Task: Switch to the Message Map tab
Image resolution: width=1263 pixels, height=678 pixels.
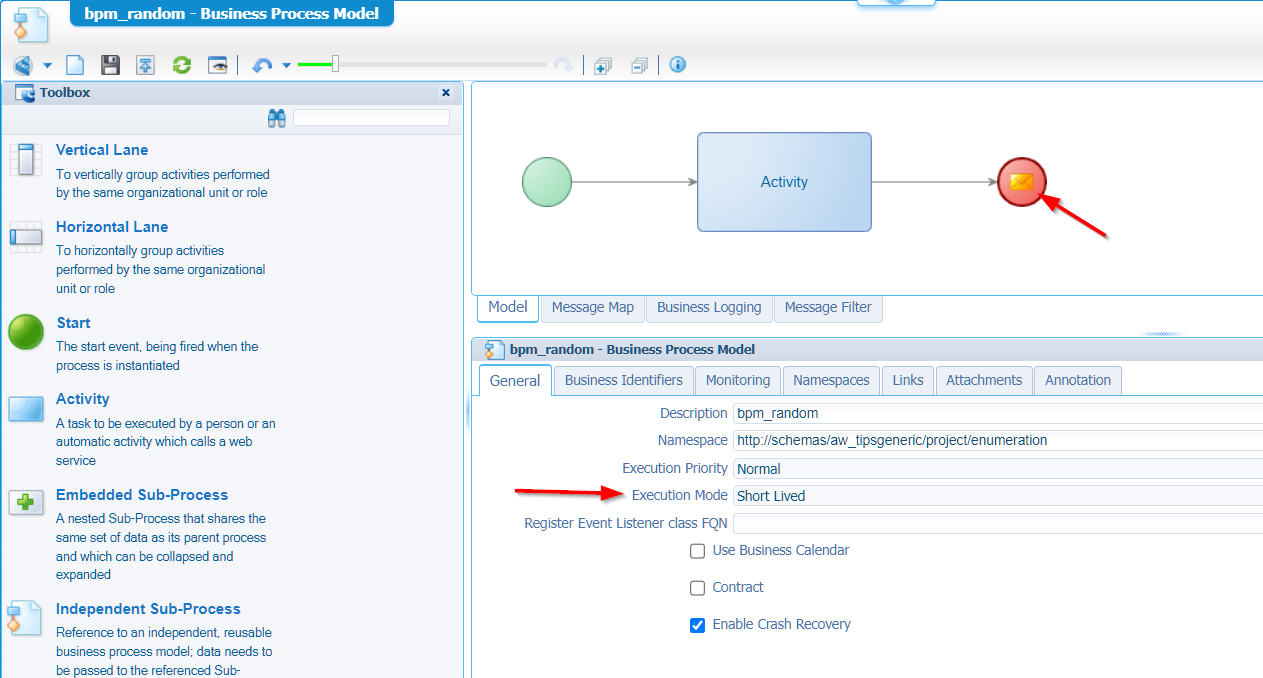Action: click(x=592, y=307)
